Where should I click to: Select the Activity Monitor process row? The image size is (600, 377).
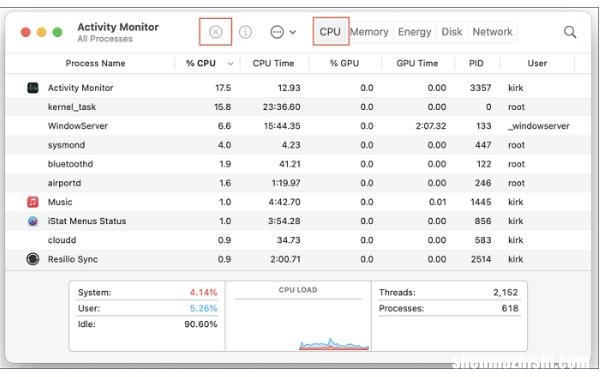[298, 88]
